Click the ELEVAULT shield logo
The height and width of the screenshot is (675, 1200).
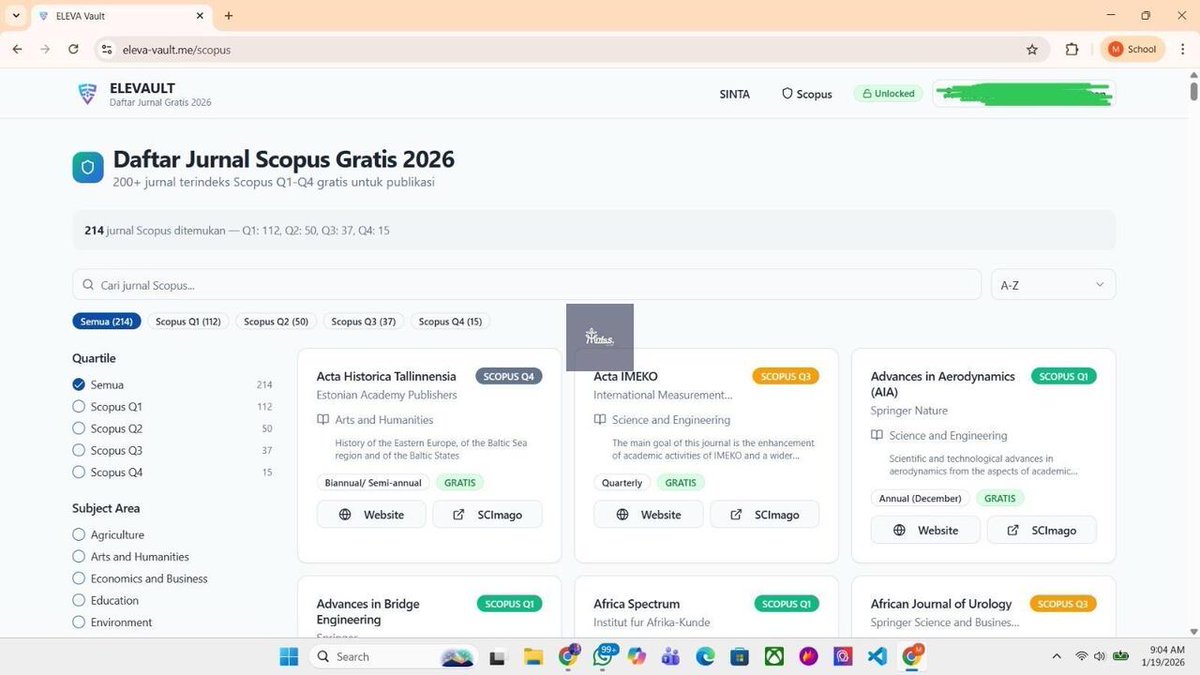click(x=87, y=94)
